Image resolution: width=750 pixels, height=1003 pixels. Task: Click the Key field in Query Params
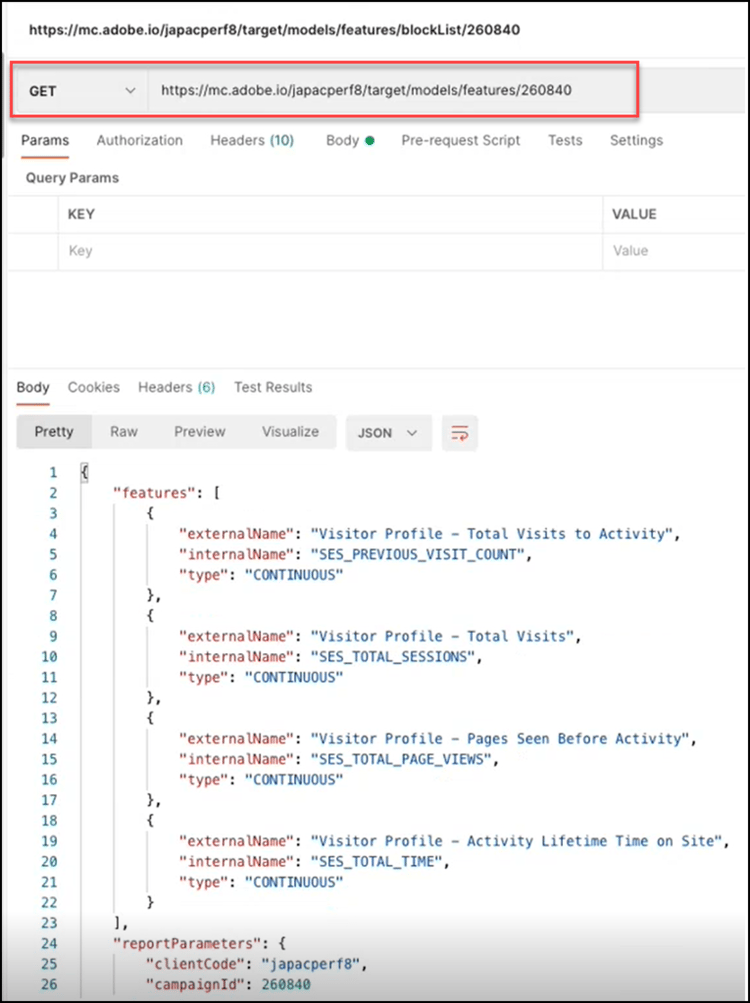[x=330, y=251]
